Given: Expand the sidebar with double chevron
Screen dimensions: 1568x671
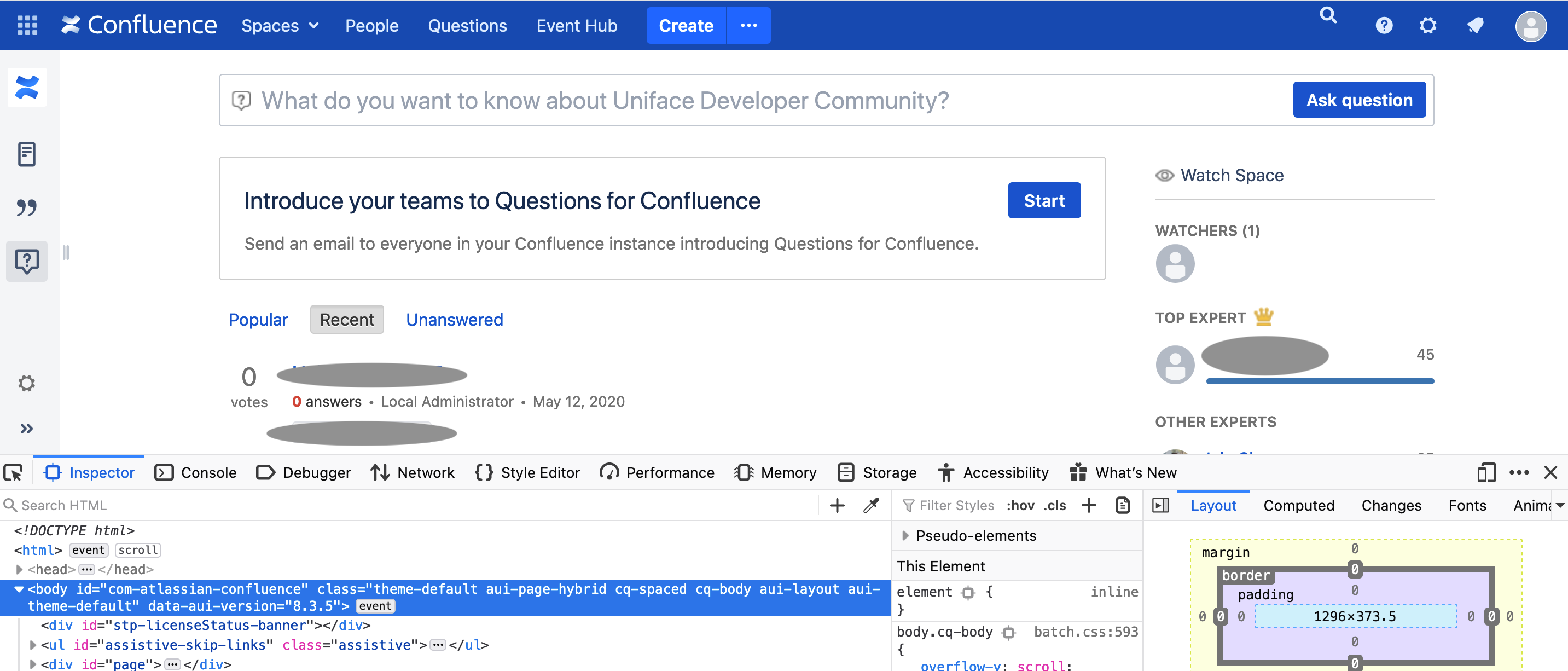Looking at the screenshot, I should click(x=26, y=429).
